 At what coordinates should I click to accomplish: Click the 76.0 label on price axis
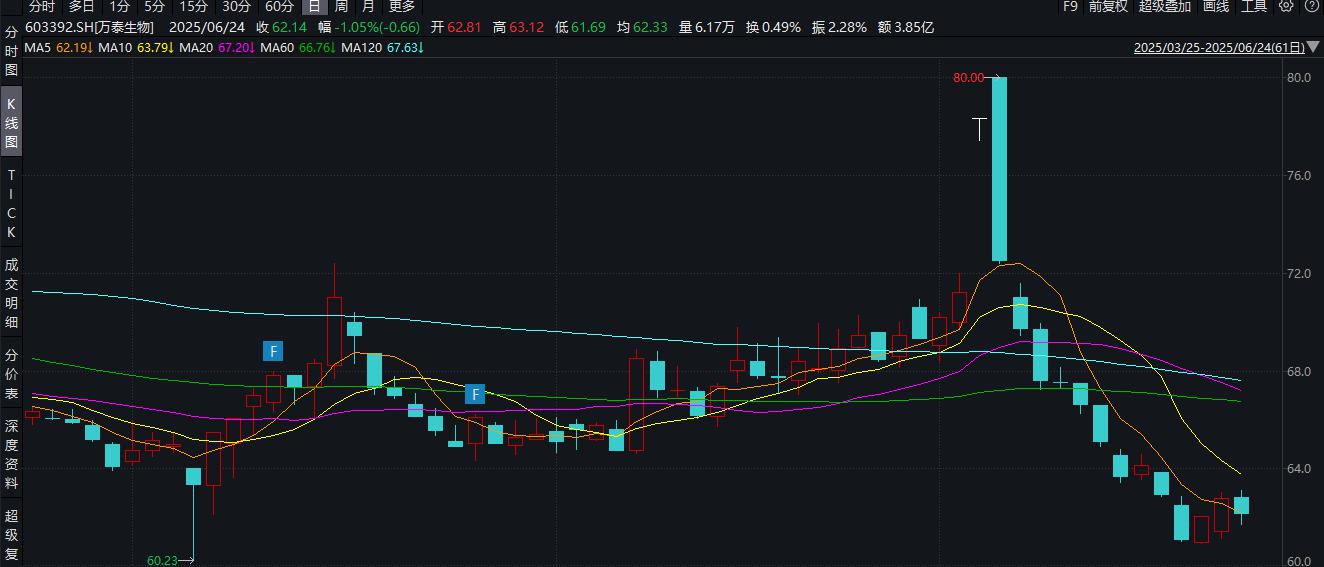1298,175
